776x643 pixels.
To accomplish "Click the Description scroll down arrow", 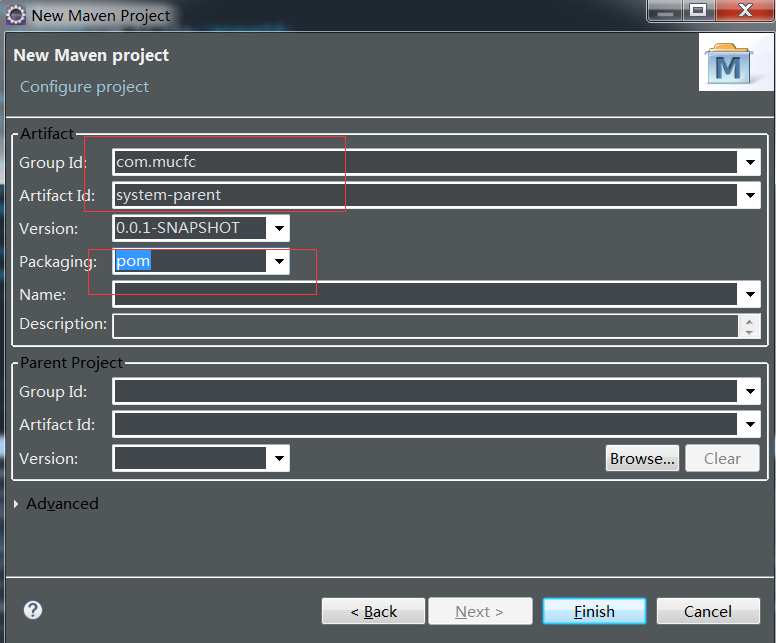I will (749, 332).
